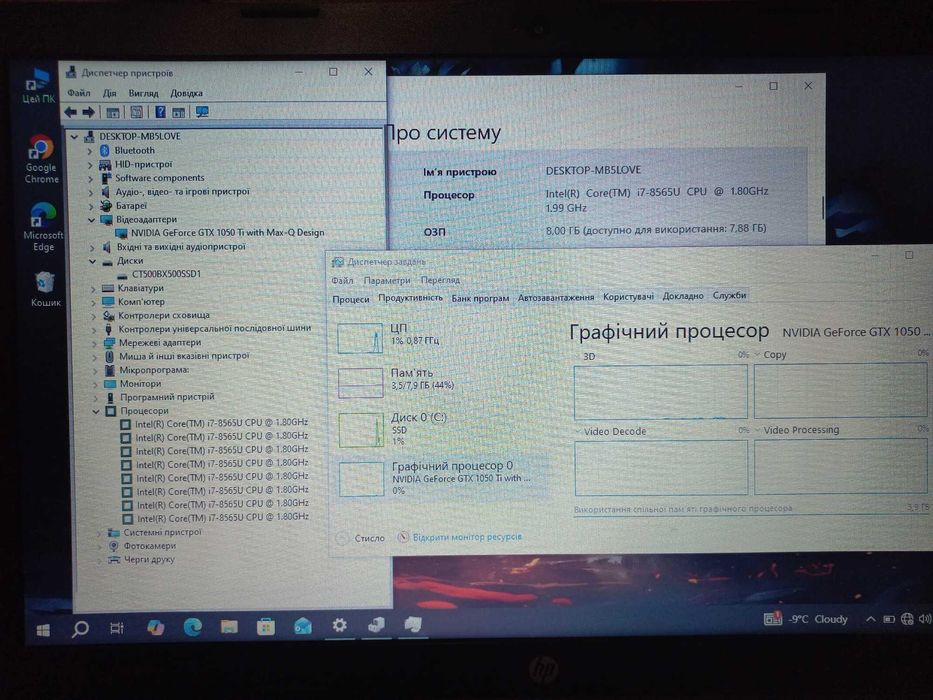The image size is (933, 700).
Task: Click the Device Manager taskbar icon
Action: pyautogui.click(x=376, y=624)
